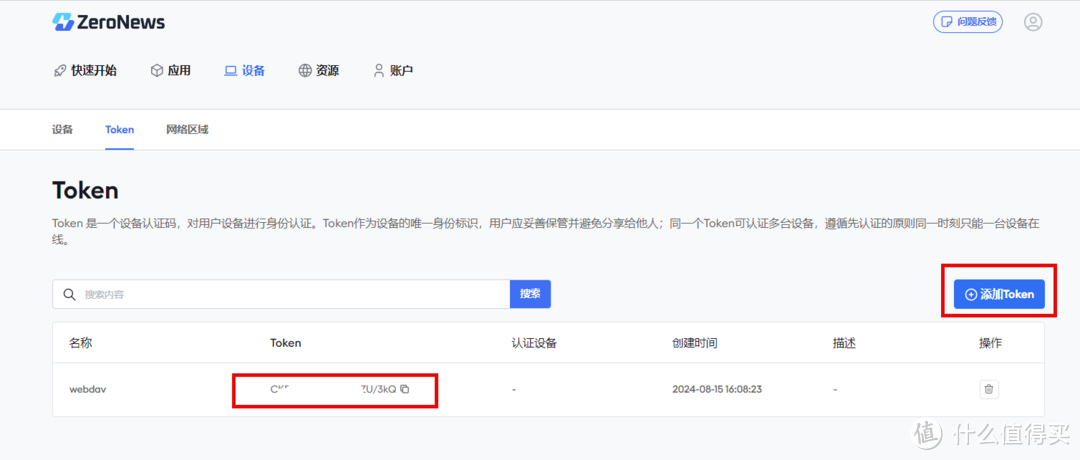Open 快速开始 from the top navigation

coord(85,71)
